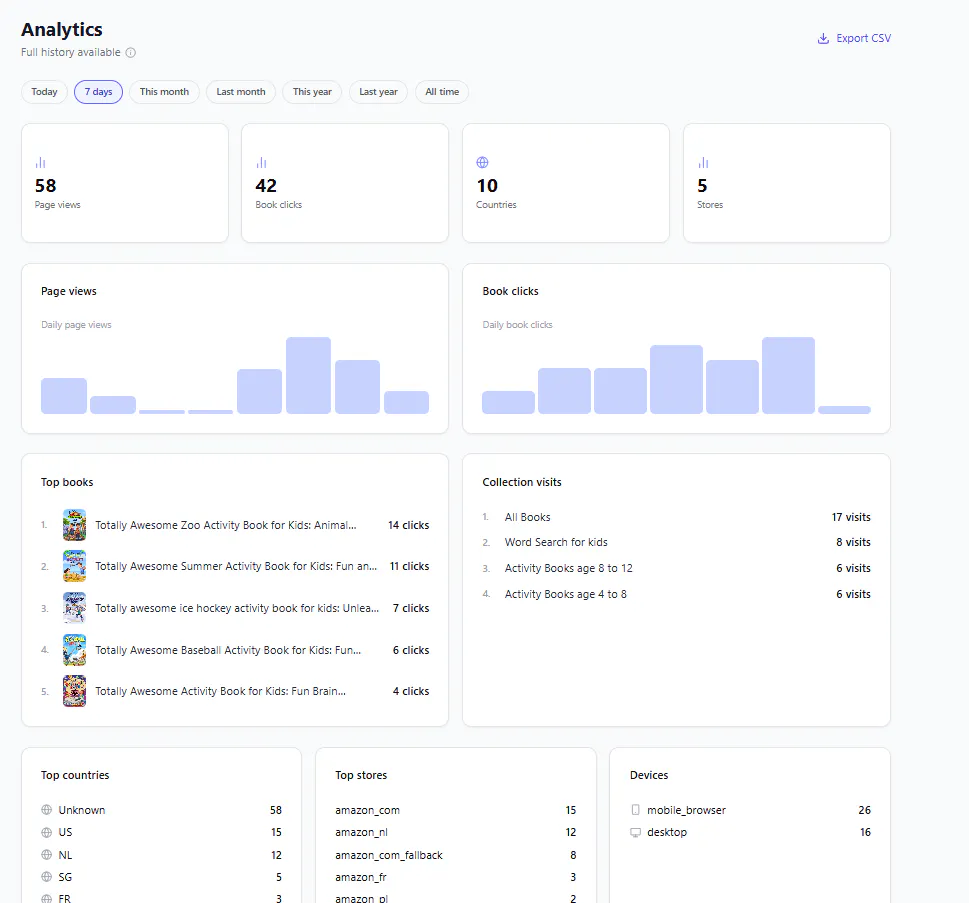
Task: Switch to This month range
Action: click(164, 92)
